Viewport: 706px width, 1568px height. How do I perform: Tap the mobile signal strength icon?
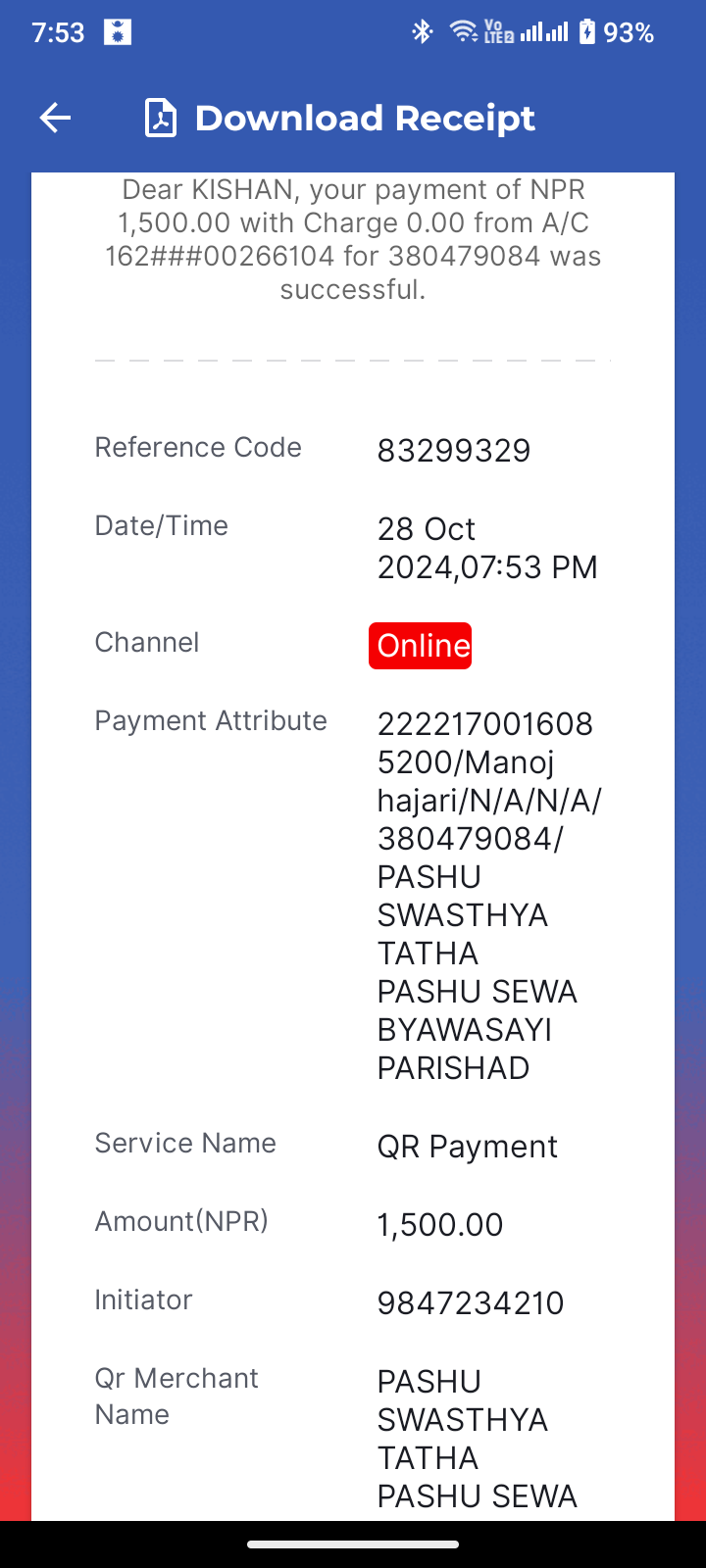click(544, 32)
